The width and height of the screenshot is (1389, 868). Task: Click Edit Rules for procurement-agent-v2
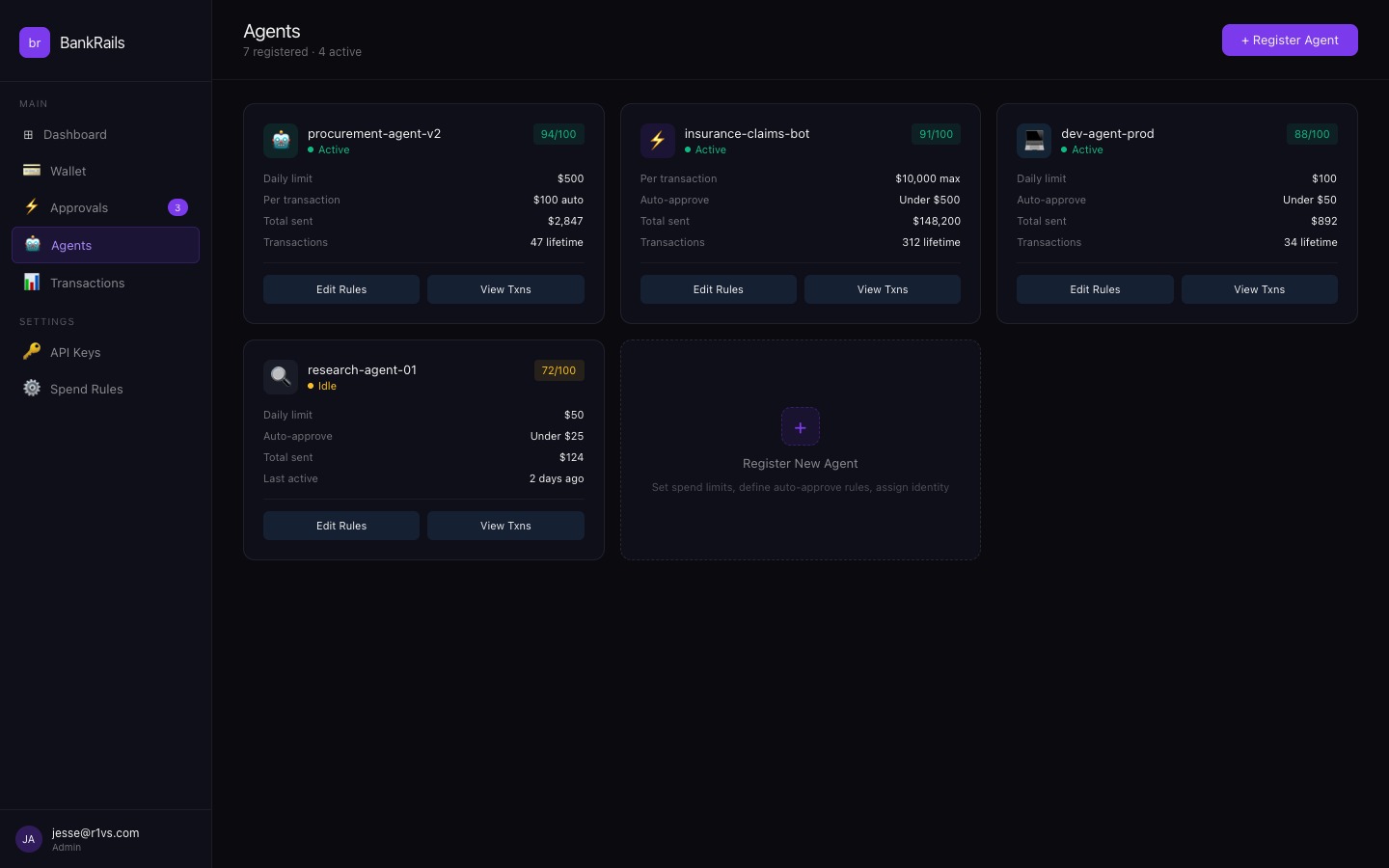coord(341,289)
